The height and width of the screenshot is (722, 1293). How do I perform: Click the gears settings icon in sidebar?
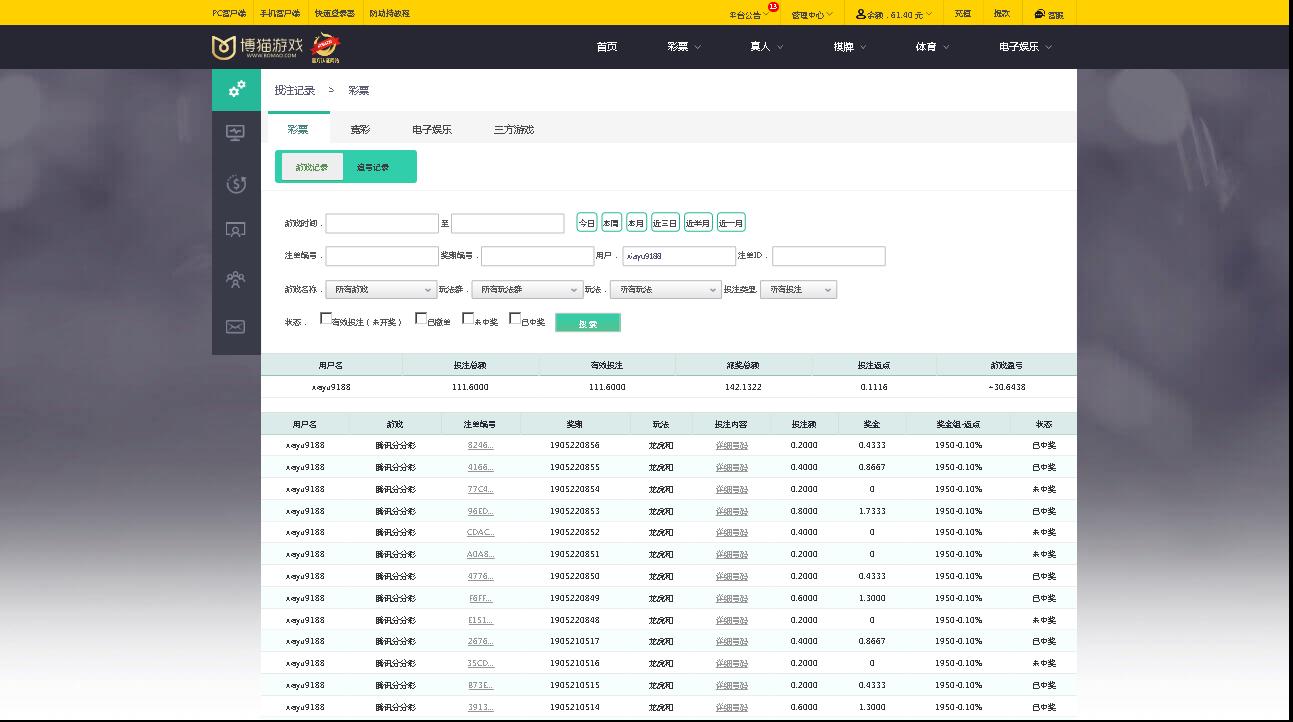(x=236, y=90)
